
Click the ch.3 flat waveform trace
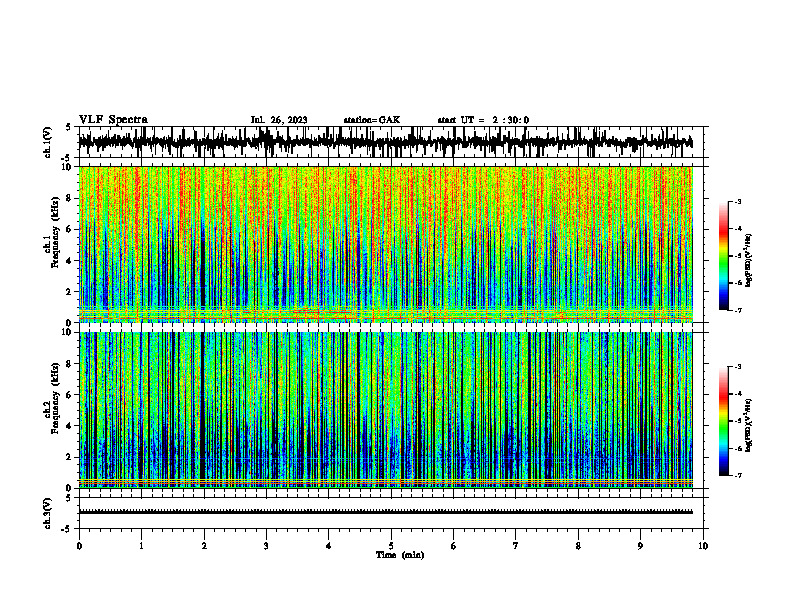pyautogui.click(x=385, y=512)
